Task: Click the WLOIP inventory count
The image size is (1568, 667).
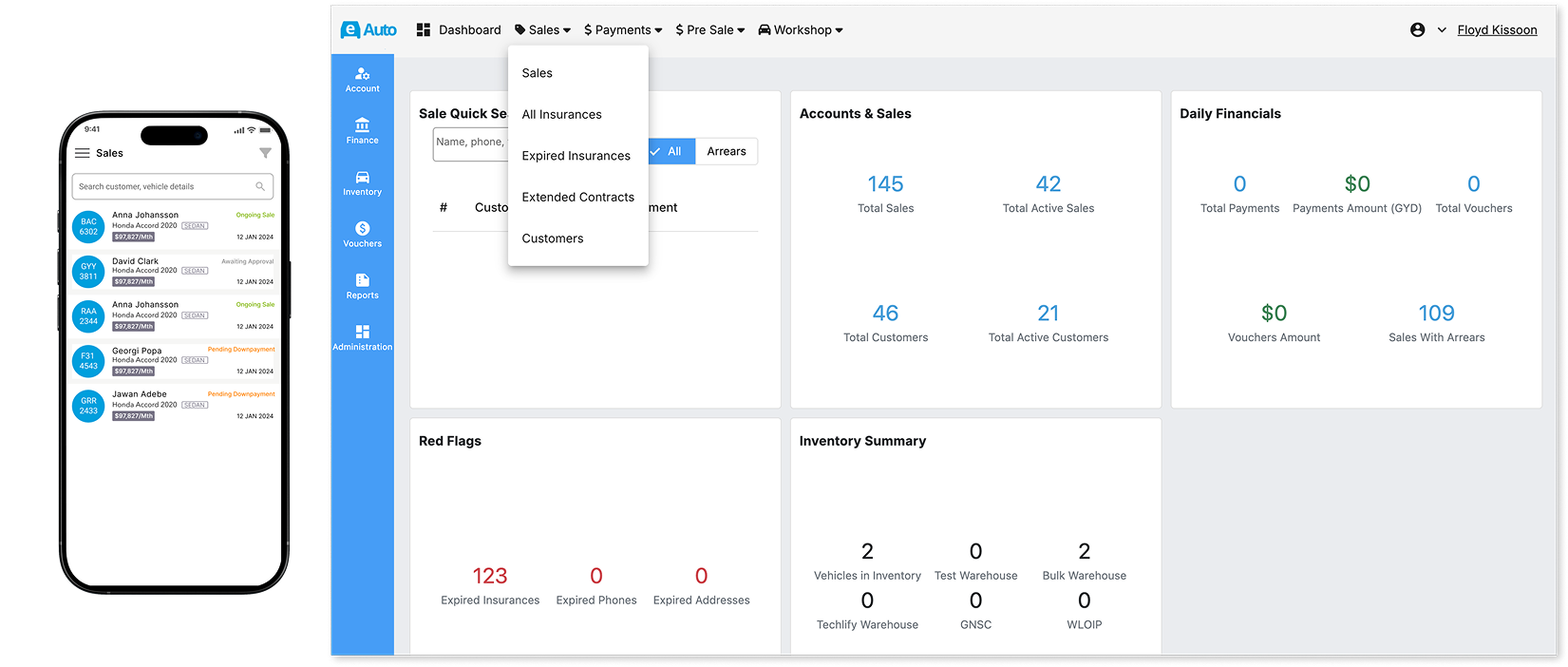Action: (x=1085, y=601)
